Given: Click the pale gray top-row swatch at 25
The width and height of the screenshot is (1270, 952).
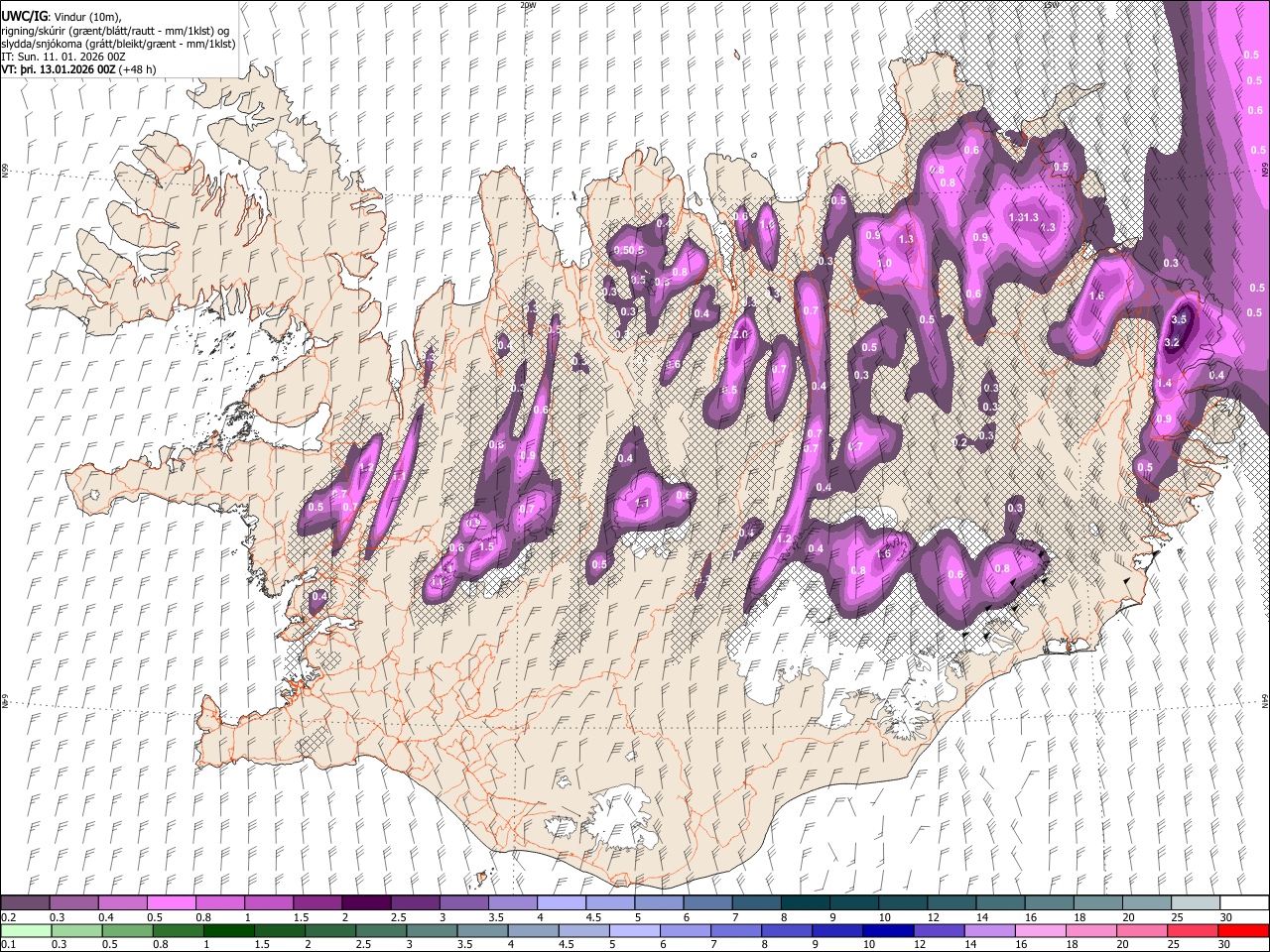Looking at the screenshot, I should (1195, 903).
